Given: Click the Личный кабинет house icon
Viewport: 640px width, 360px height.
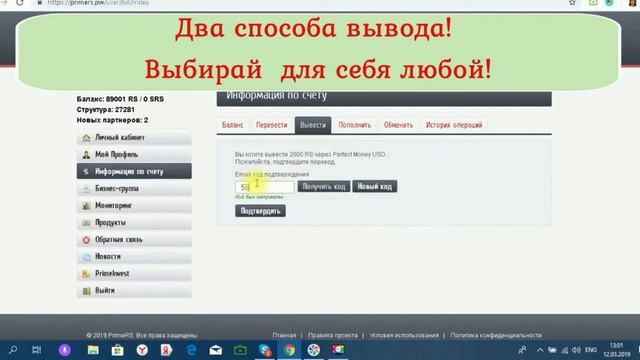Looking at the screenshot, I should point(86,138).
